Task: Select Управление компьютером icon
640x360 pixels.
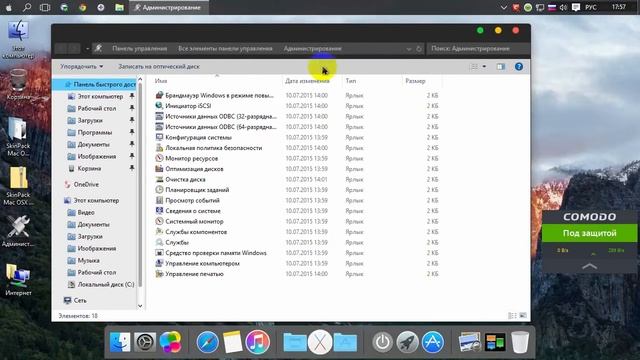Action: [x=159, y=263]
